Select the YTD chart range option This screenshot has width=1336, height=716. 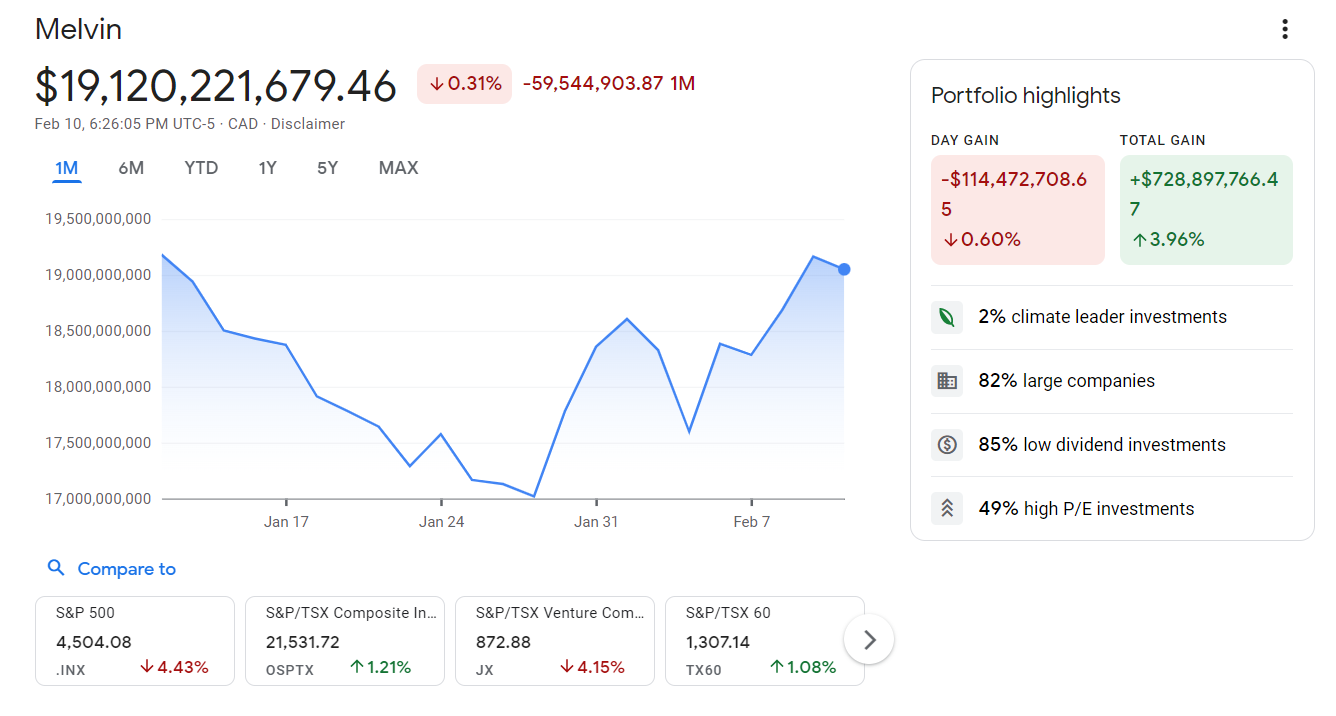point(201,167)
